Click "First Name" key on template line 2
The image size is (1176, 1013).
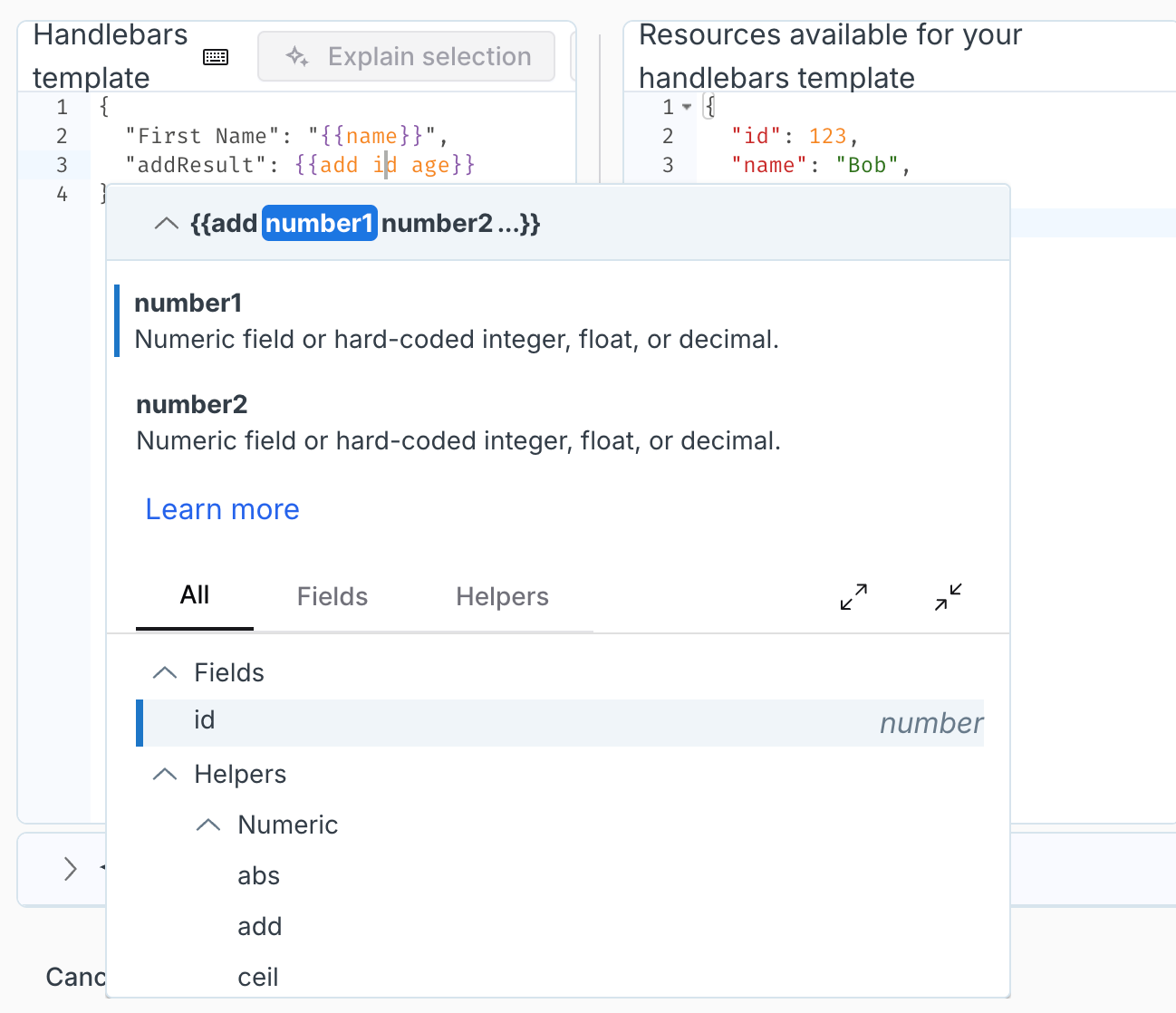tap(203, 136)
